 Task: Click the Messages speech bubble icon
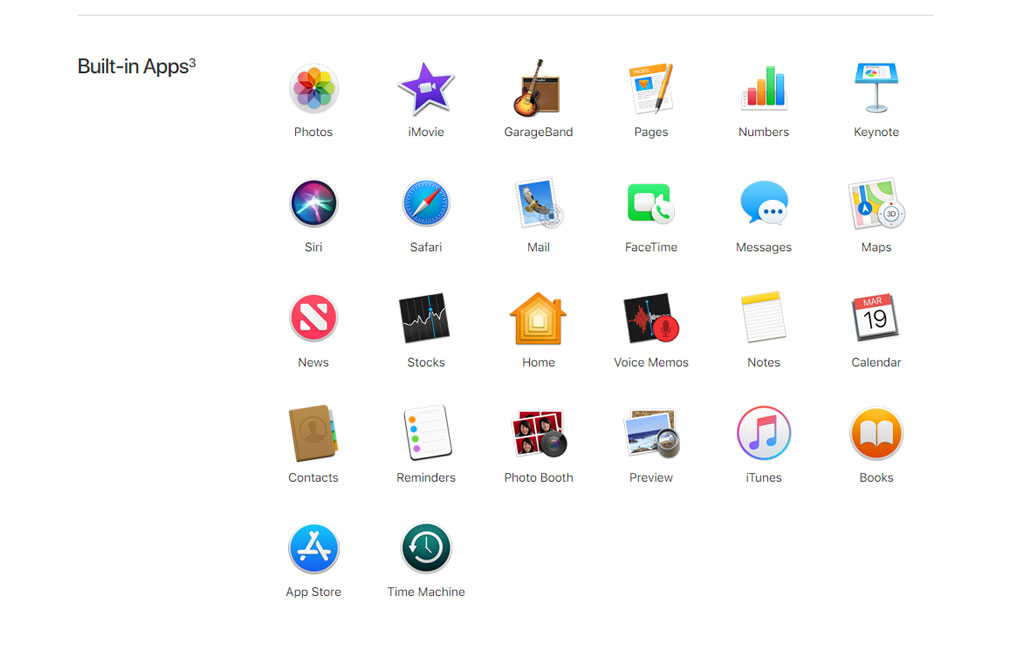click(x=764, y=203)
